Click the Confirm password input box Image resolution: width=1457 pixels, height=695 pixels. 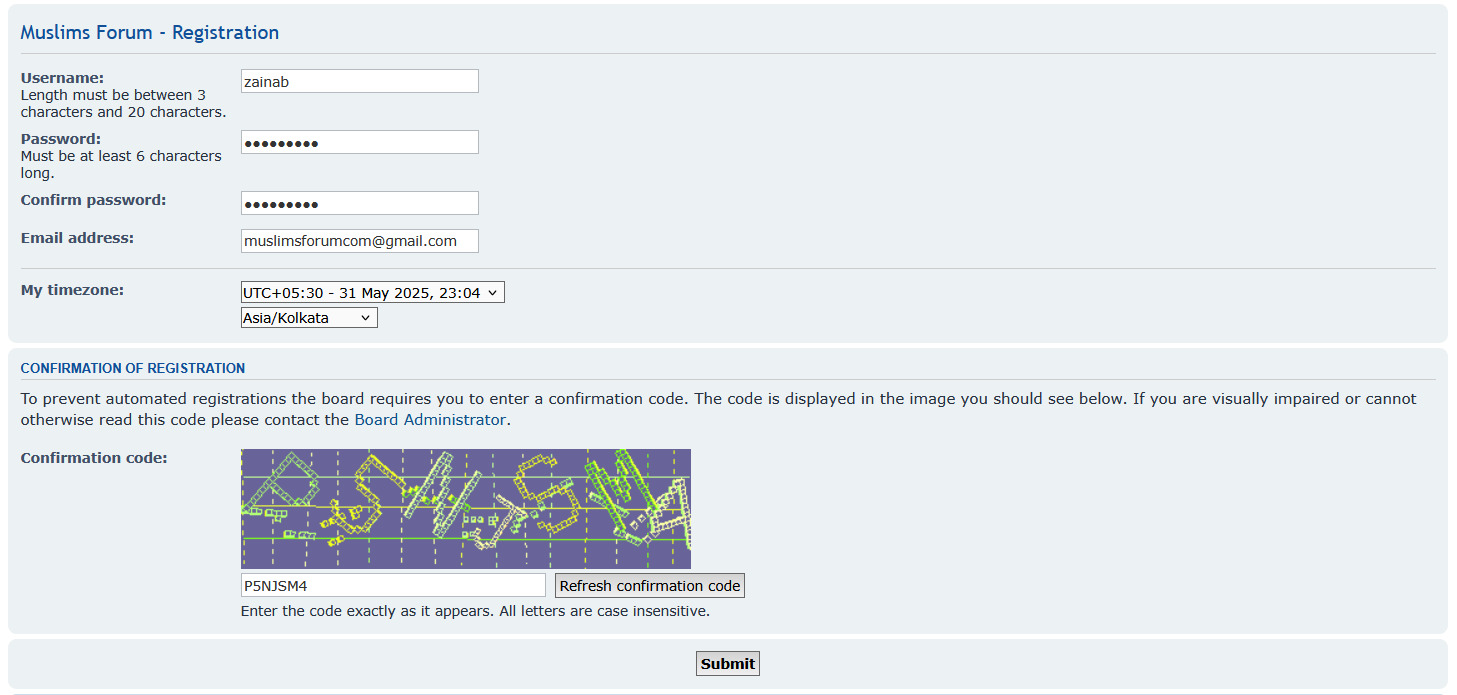(x=359, y=203)
